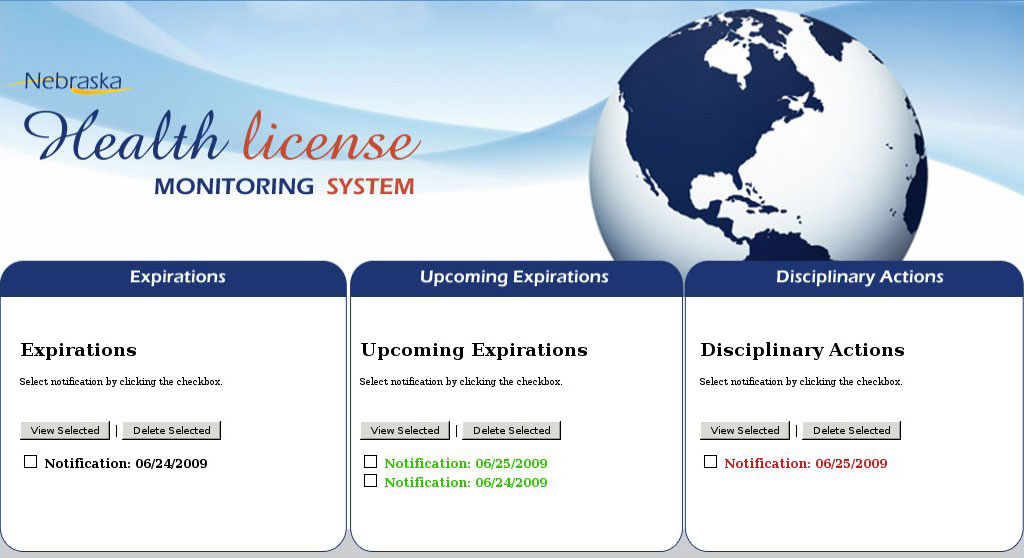Click View Selected under Disciplinary Actions
1024x558 pixels.
coord(745,431)
